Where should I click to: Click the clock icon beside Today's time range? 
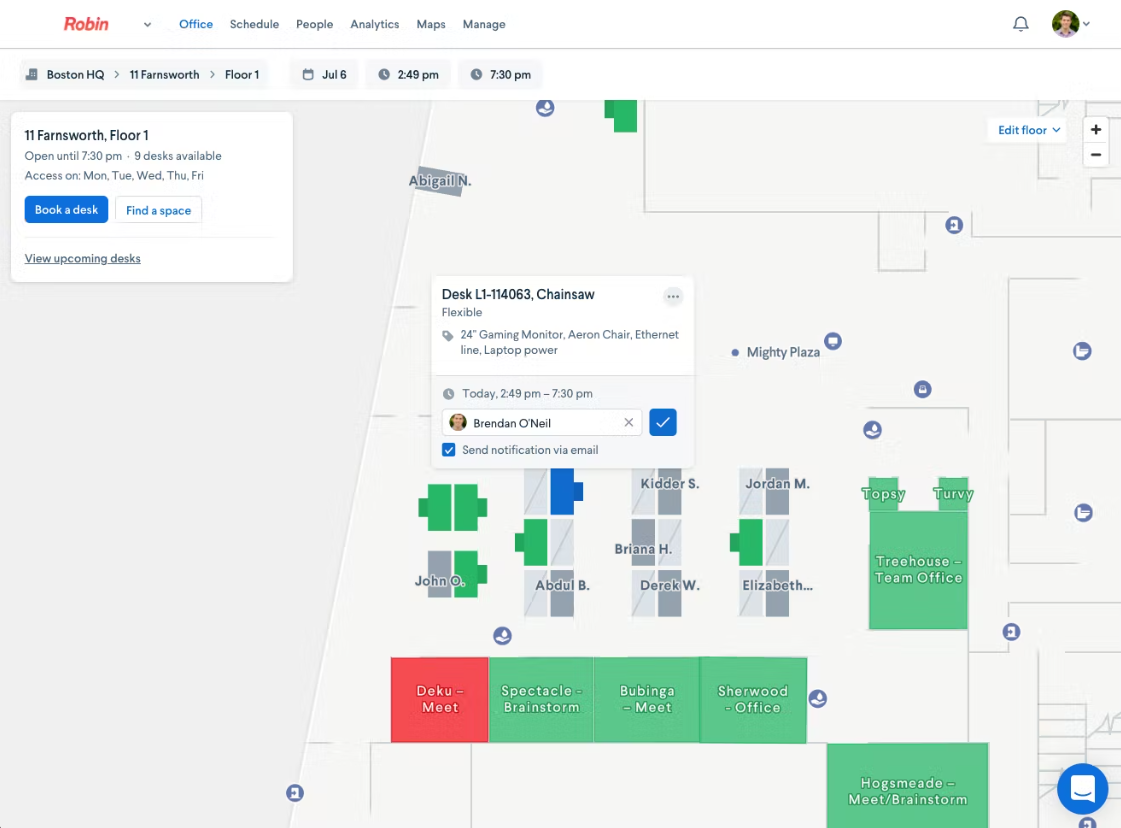(x=448, y=393)
